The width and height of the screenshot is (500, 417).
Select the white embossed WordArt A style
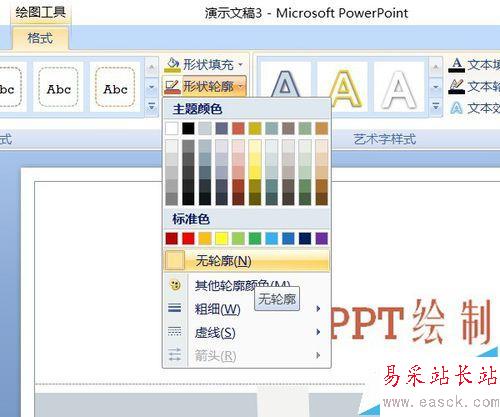click(399, 87)
